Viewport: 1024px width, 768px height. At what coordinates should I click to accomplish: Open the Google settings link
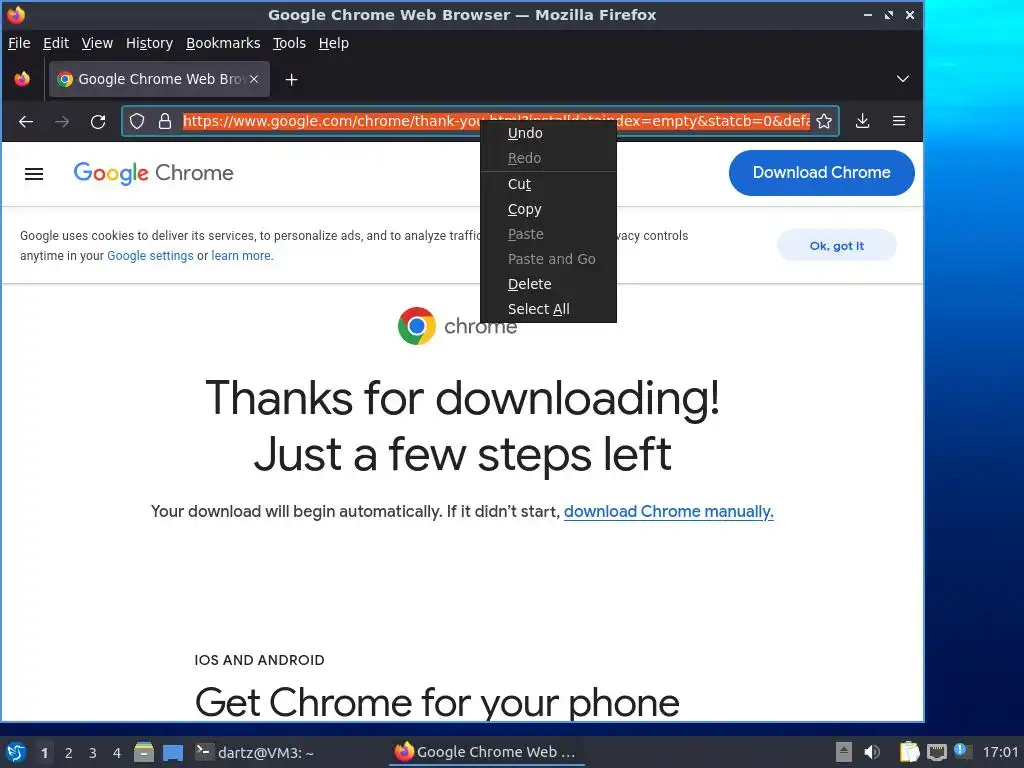[150, 256]
